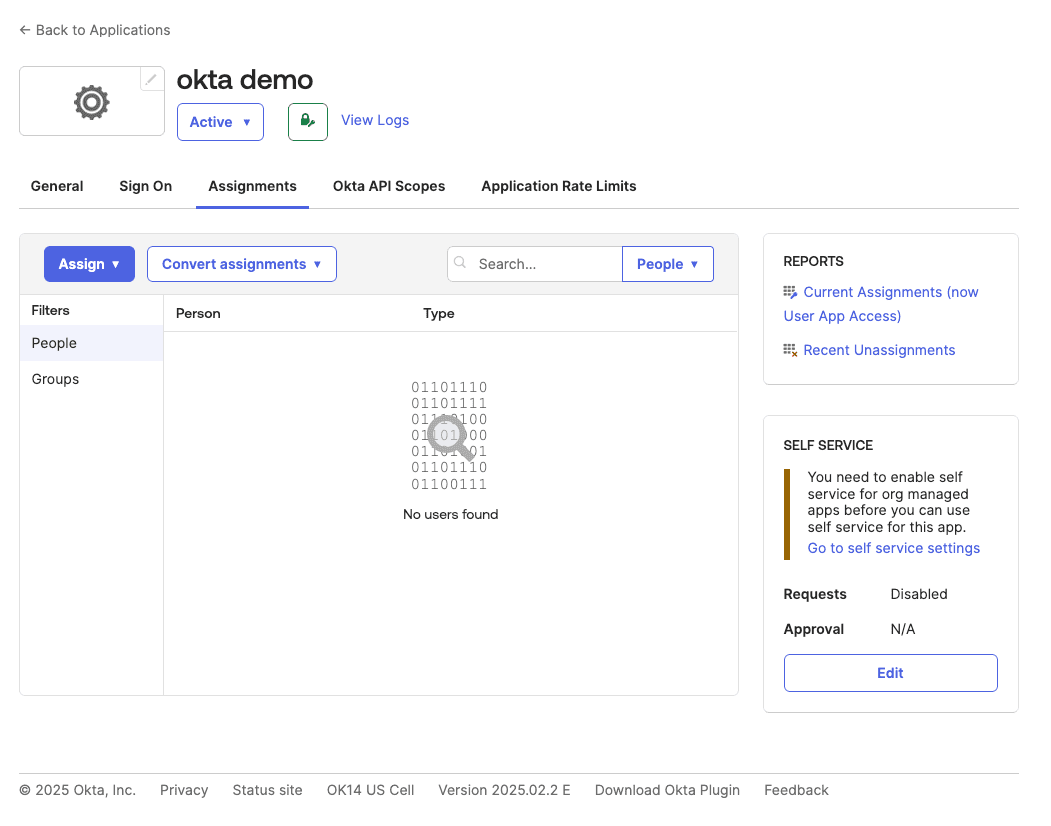Enable self service via the Edit button
The height and width of the screenshot is (826, 1051).
coord(890,672)
